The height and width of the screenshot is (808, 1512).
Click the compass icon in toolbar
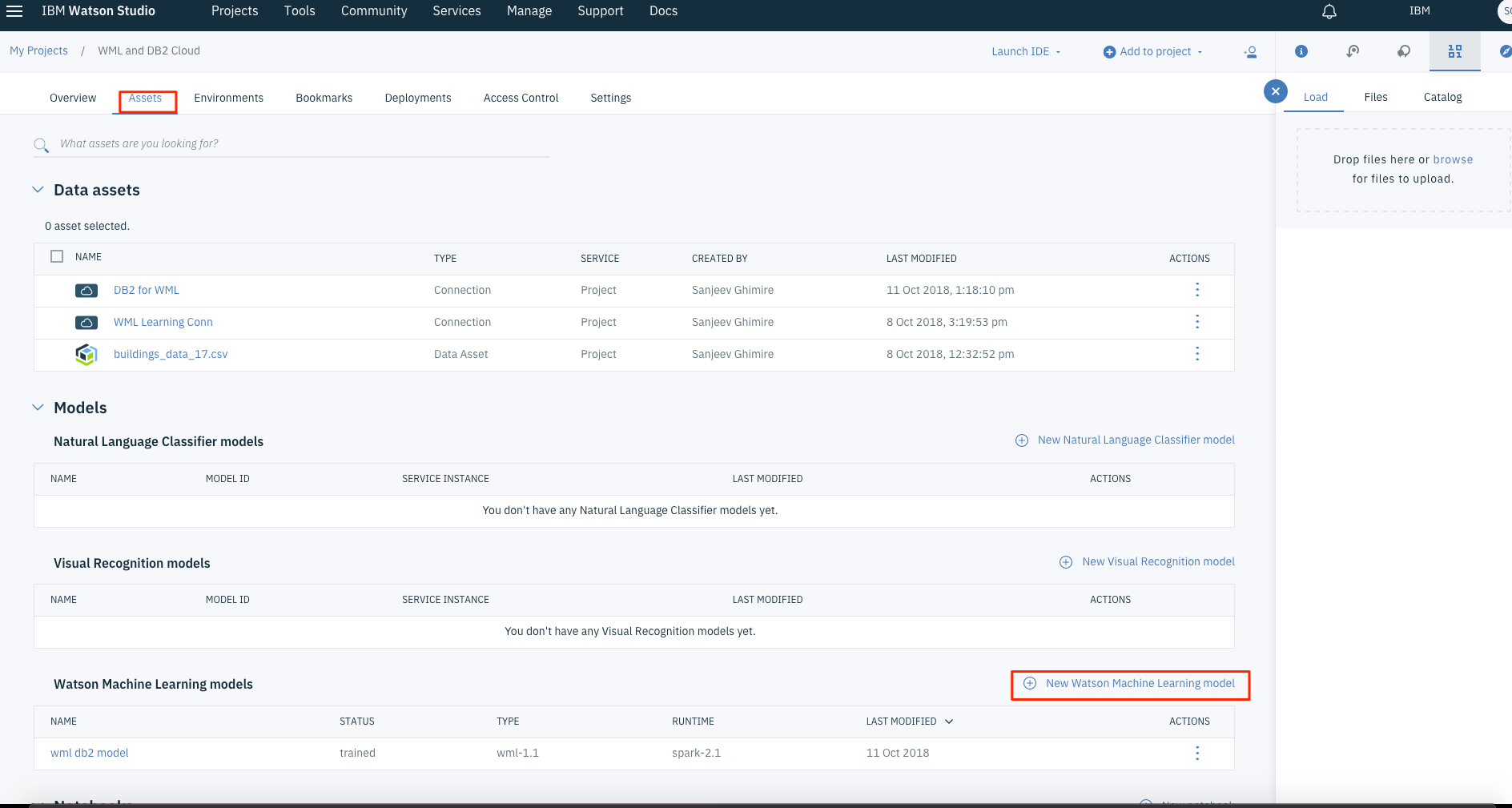pyautogui.click(x=1505, y=51)
